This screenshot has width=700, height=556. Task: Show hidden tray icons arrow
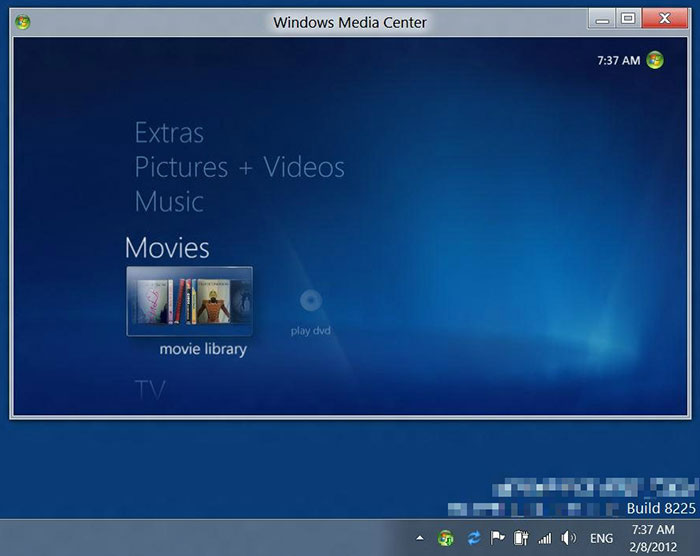(420, 538)
